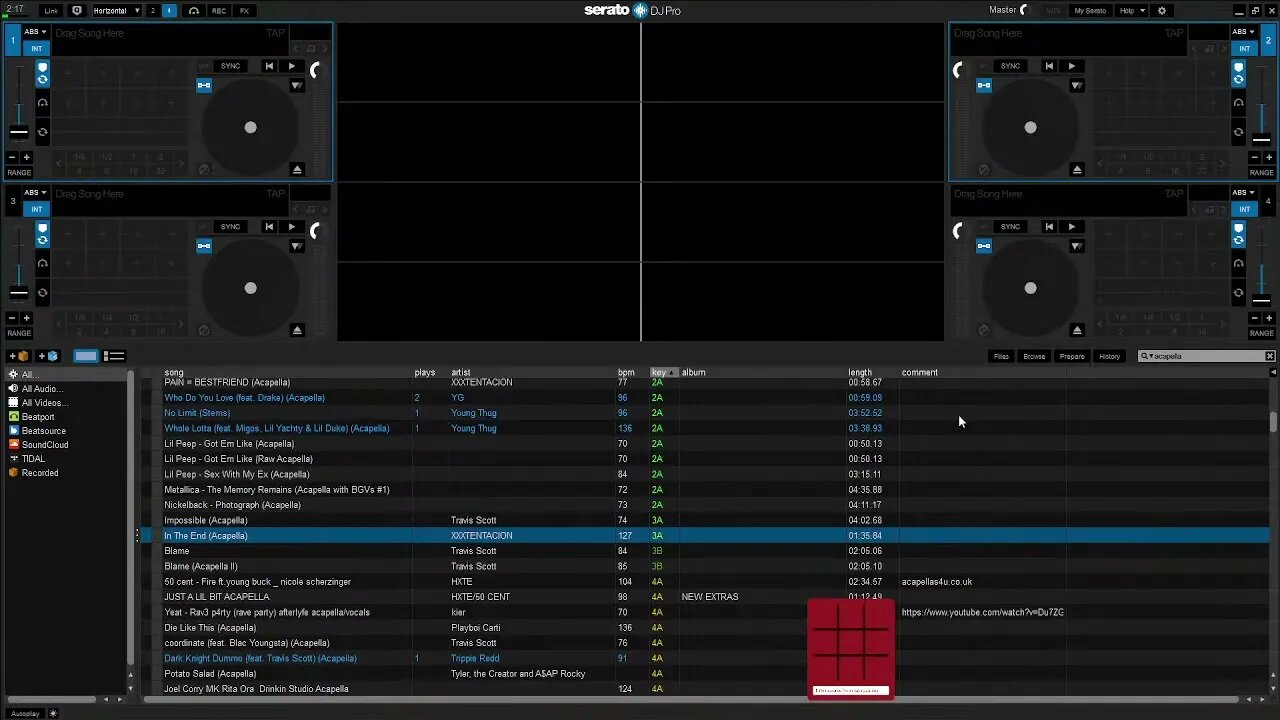Switch to 4 deck layout

[169, 10]
